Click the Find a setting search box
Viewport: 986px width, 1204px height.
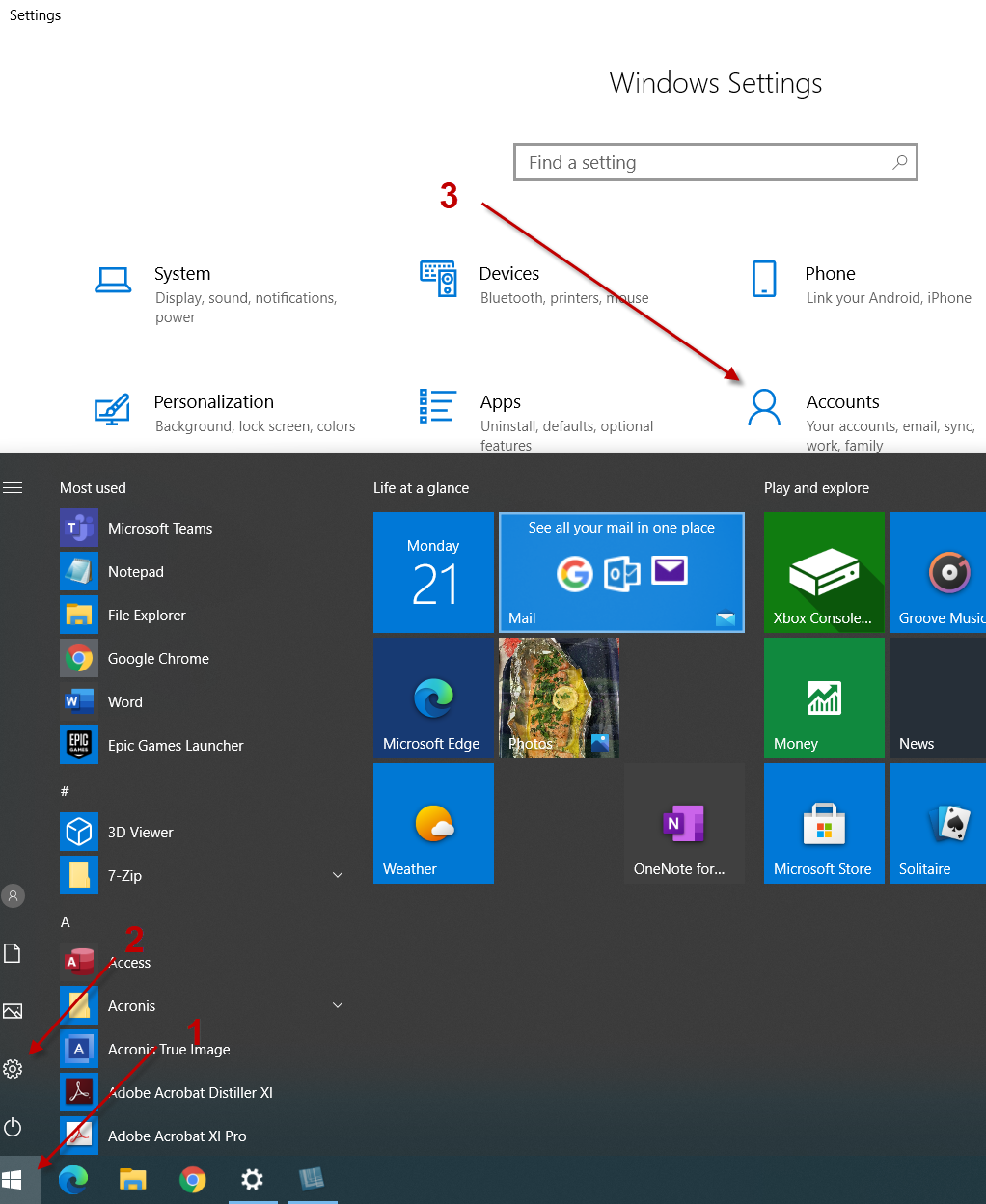715,162
